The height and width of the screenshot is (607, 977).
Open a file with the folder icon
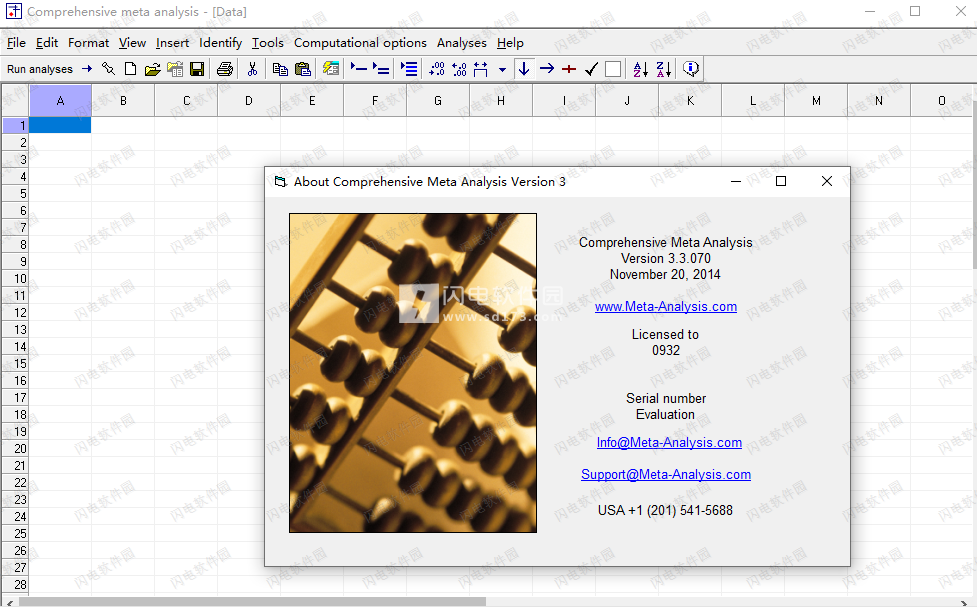tap(152, 69)
